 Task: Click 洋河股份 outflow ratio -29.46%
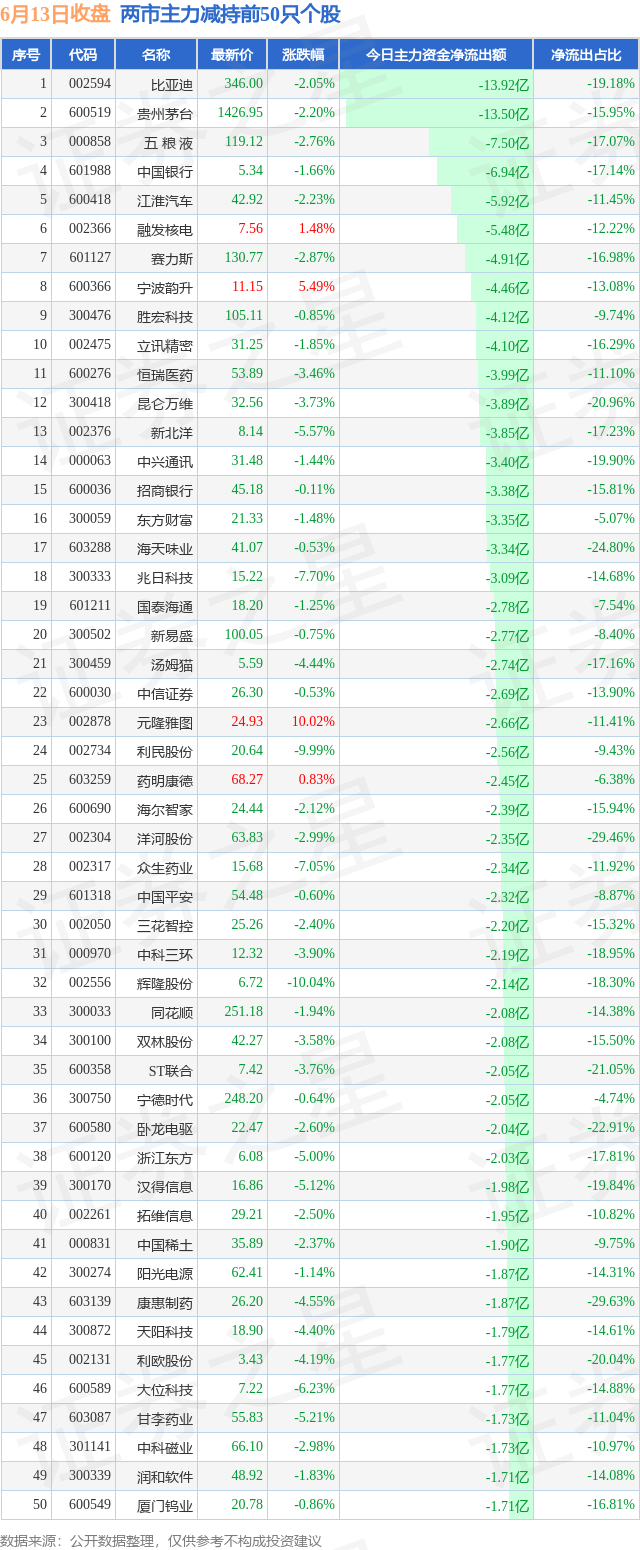[611, 838]
